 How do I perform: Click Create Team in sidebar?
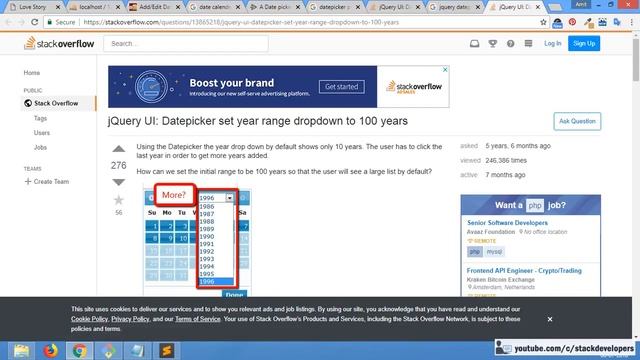pyautogui.click(x=47, y=182)
